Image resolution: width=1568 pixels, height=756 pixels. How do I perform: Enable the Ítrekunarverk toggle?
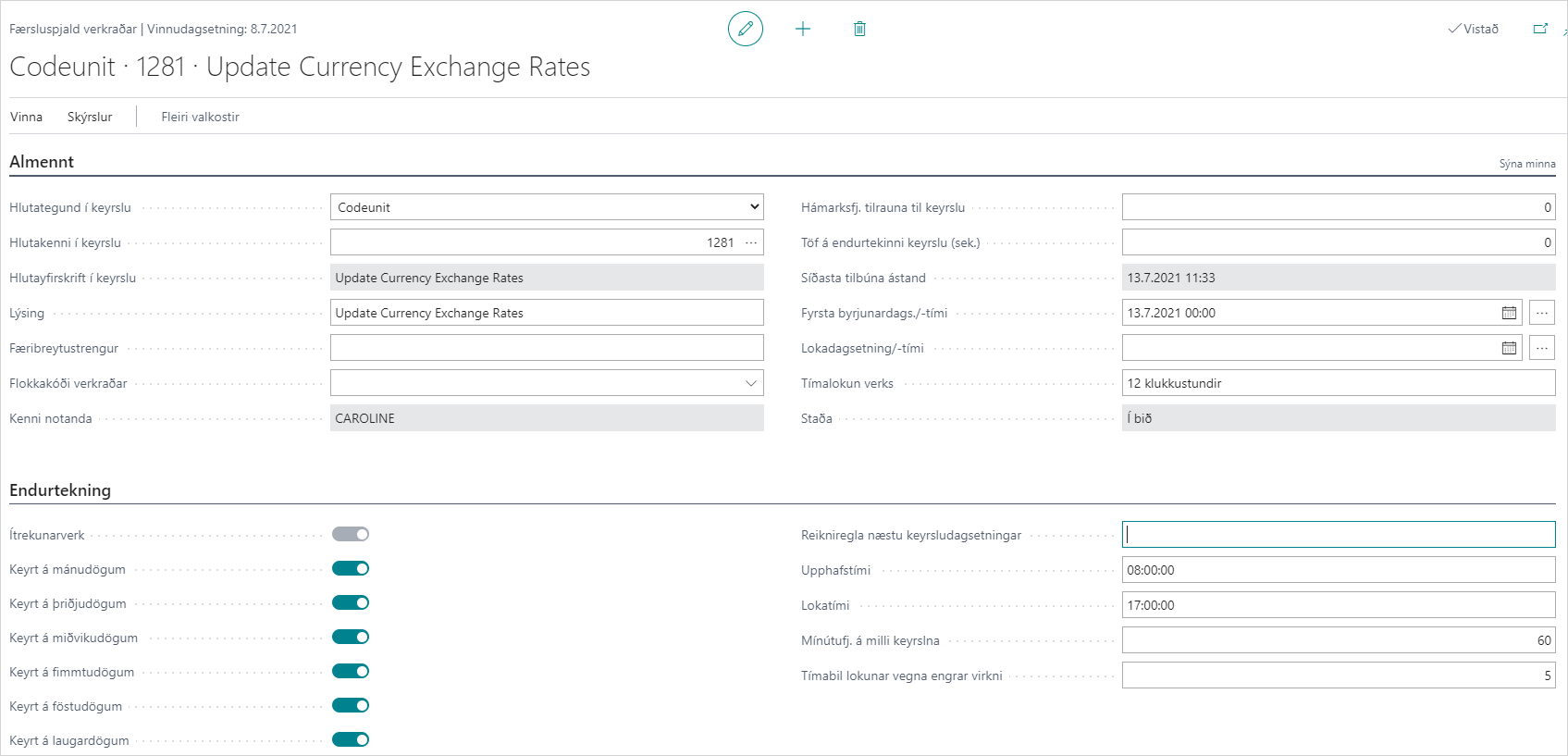(x=351, y=534)
